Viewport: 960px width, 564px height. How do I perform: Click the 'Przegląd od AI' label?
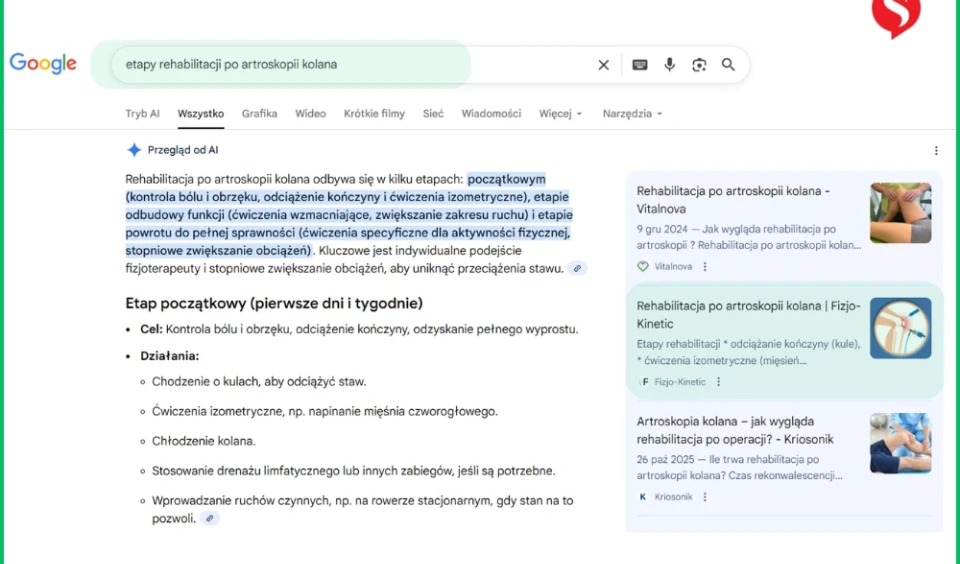[x=182, y=150]
